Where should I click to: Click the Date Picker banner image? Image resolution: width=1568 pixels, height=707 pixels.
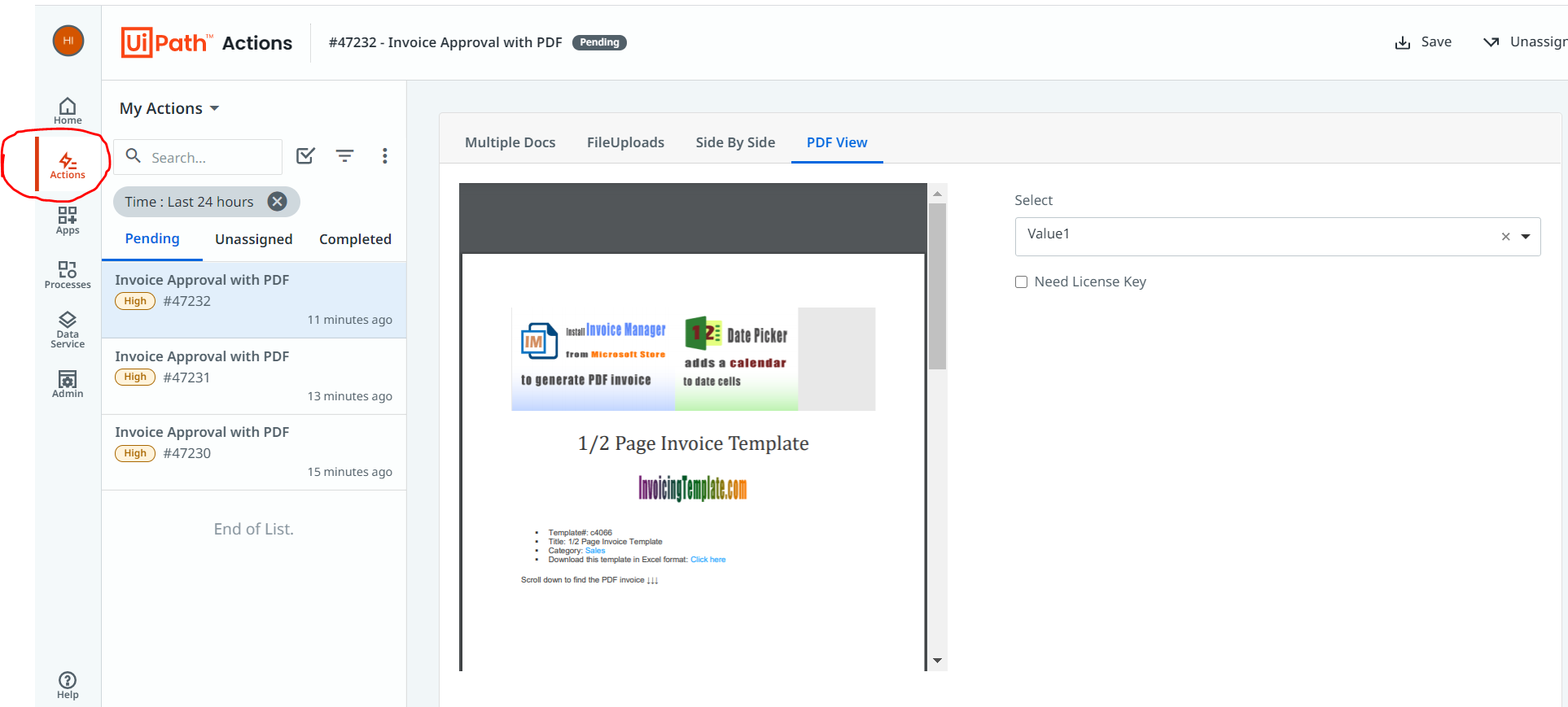[x=736, y=359]
